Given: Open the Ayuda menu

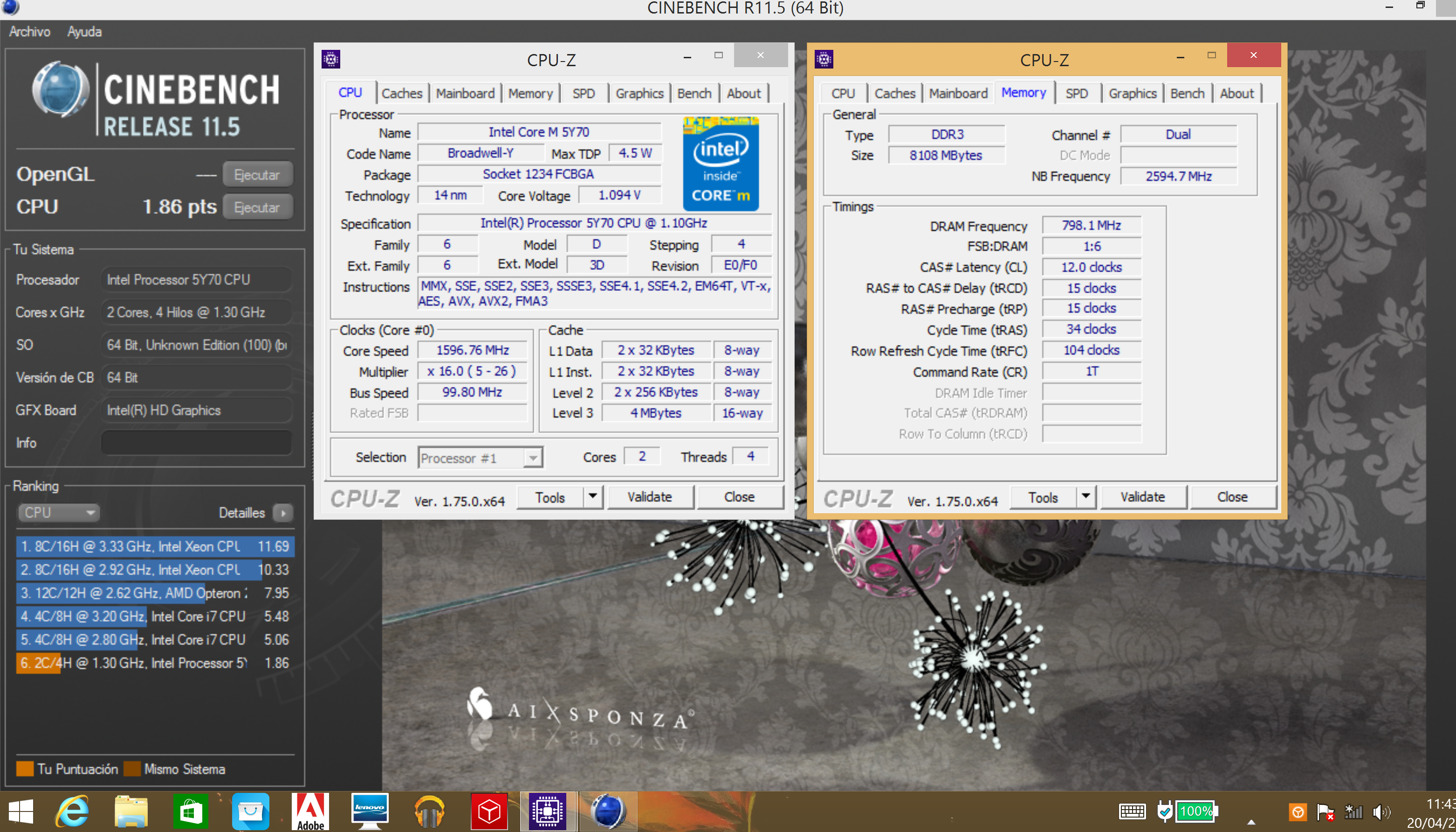Looking at the screenshot, I should pos(84,31).
